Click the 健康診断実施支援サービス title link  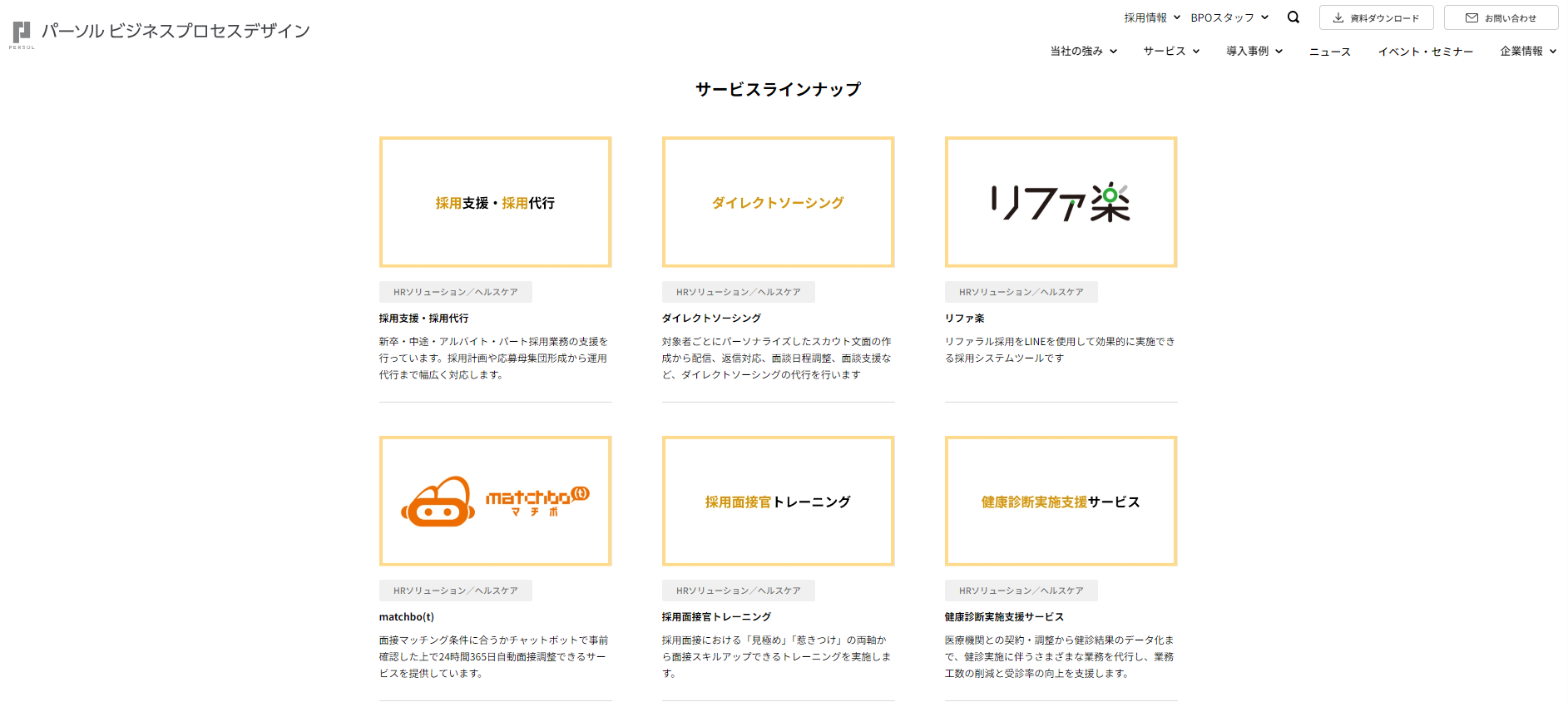click(1005, 617)
